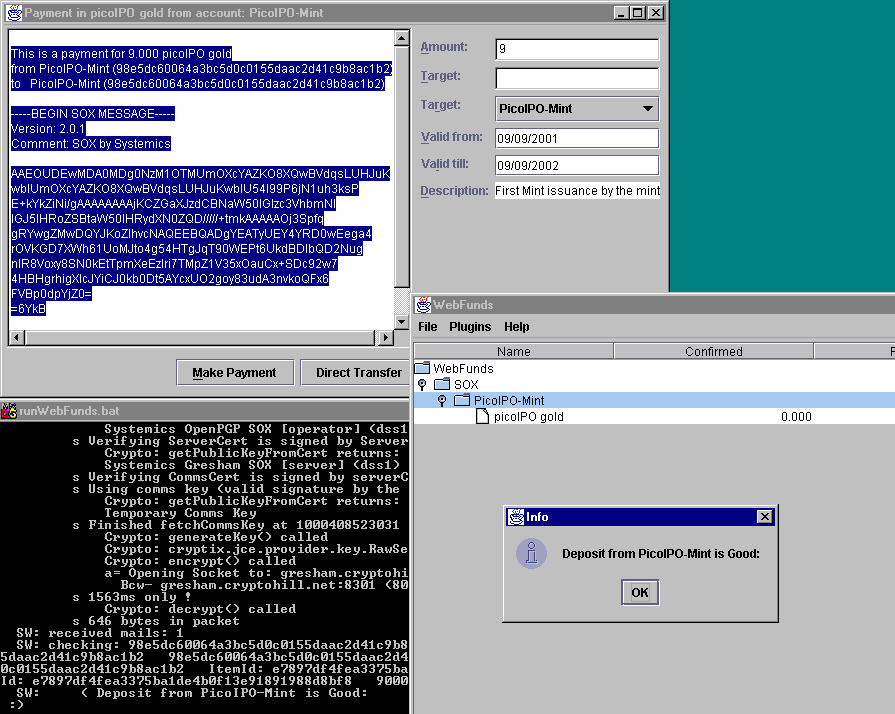
Task: Close the Info dialog with X
Action: pos(764,517)
